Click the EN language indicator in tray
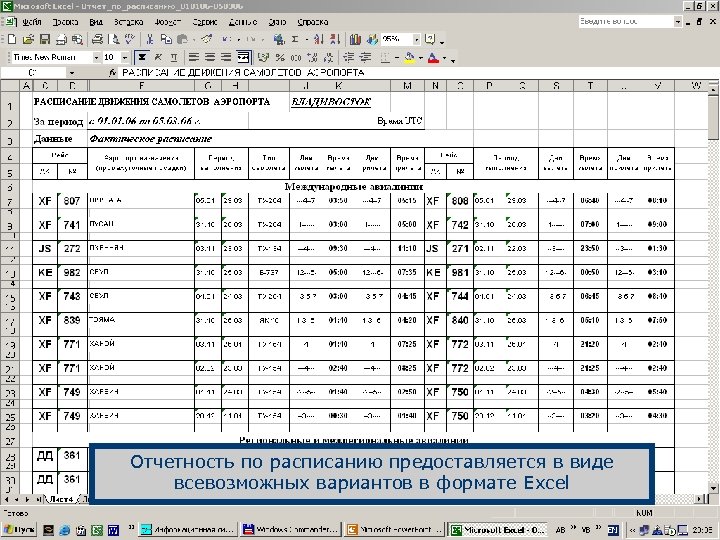The image size is (720, 540). 613,530
